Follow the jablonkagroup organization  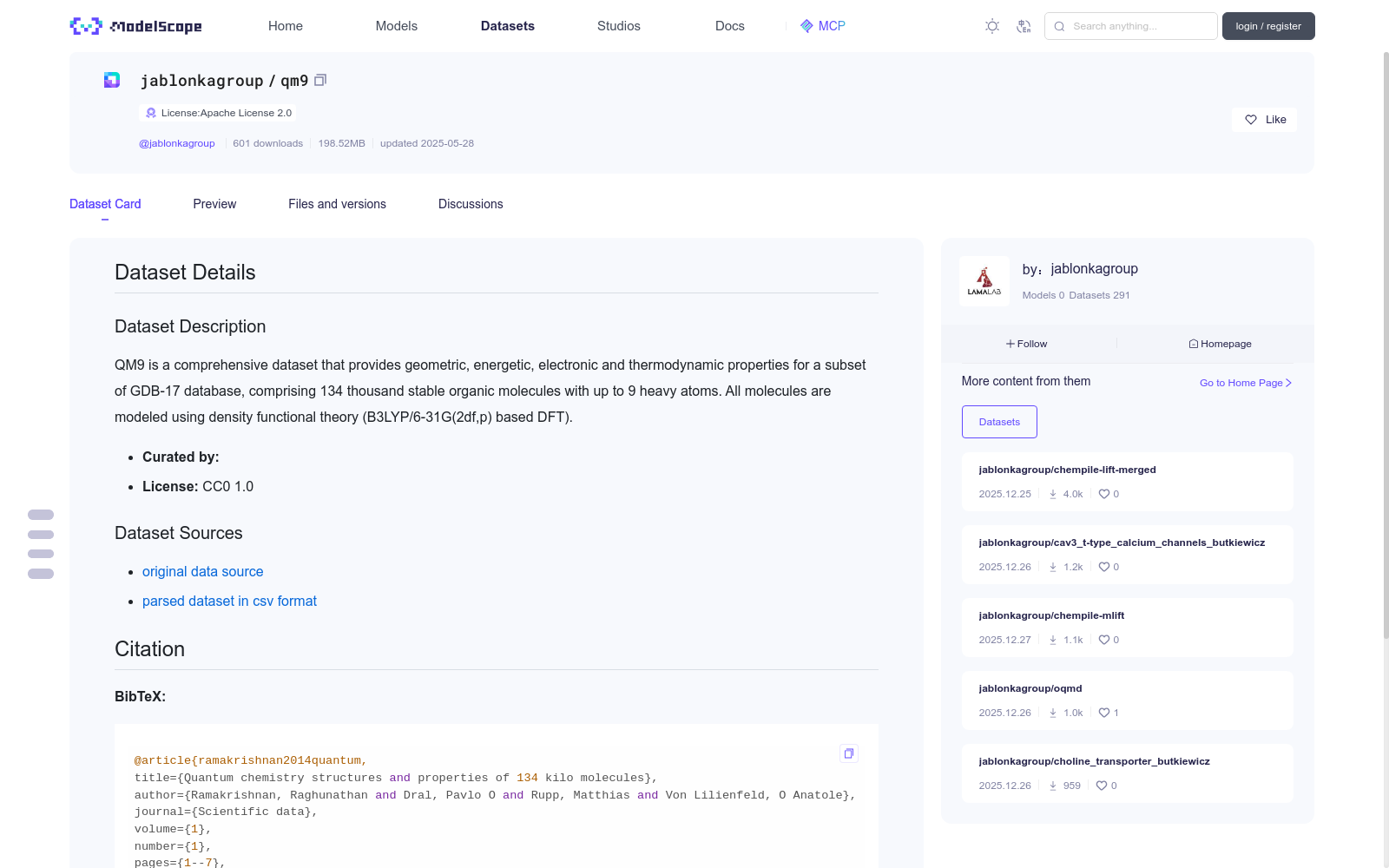[1027, 344]
